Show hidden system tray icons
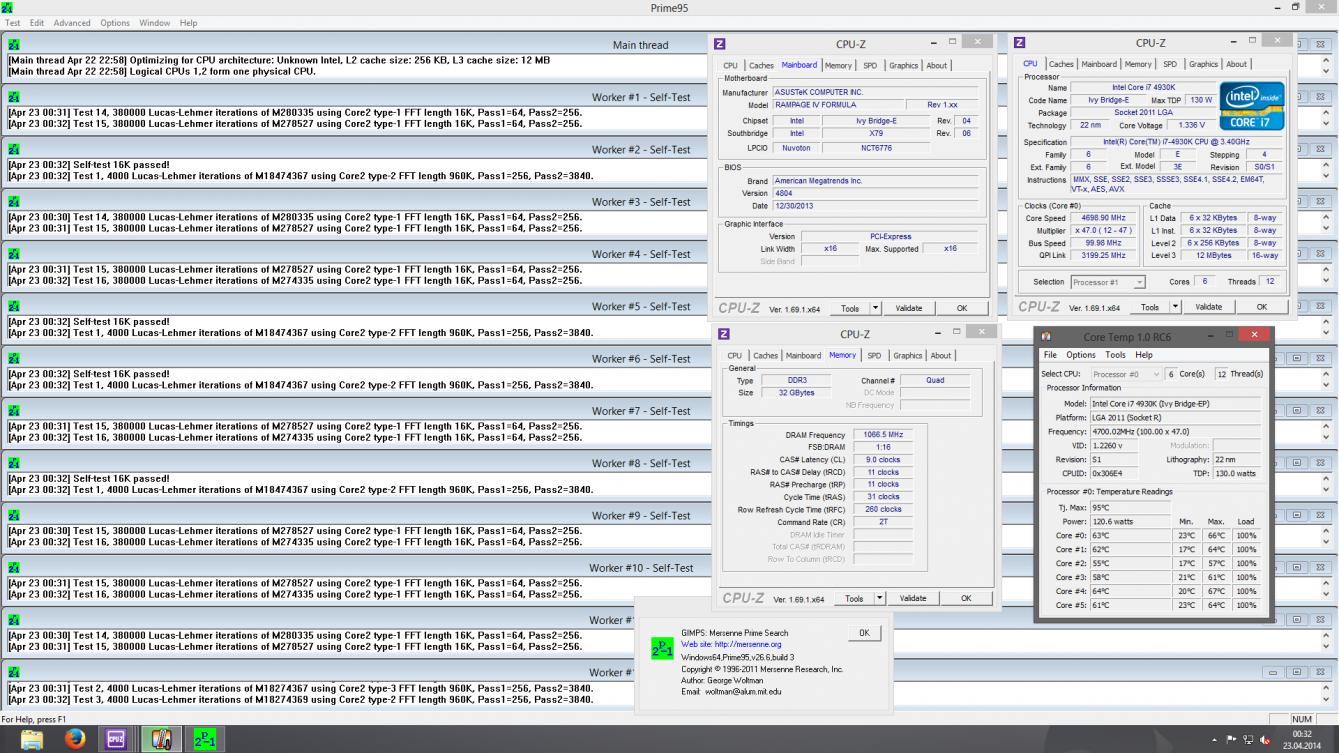Image resolution: width=1339 pixels, height=753 pixels. point(1216,740)
